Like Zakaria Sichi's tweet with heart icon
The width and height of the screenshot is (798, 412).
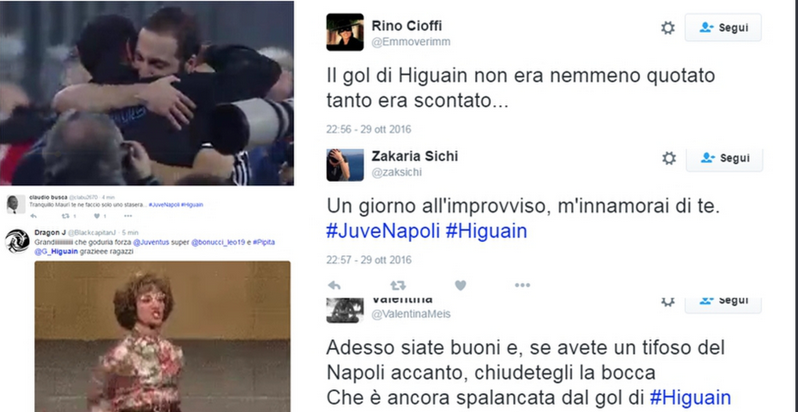click(460, 285)
